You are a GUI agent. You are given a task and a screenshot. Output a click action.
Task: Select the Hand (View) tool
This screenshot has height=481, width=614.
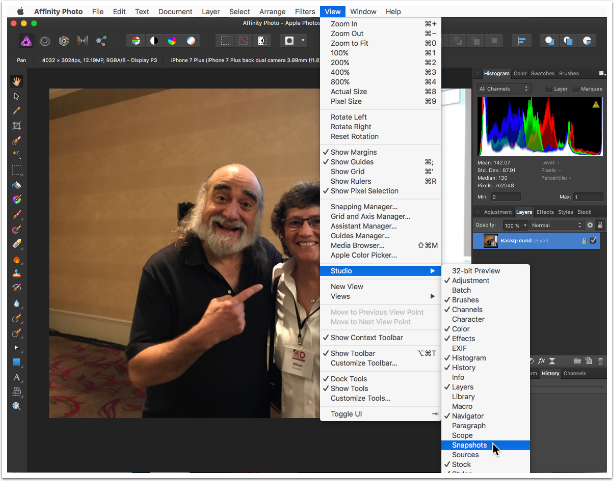coord(17,82)
